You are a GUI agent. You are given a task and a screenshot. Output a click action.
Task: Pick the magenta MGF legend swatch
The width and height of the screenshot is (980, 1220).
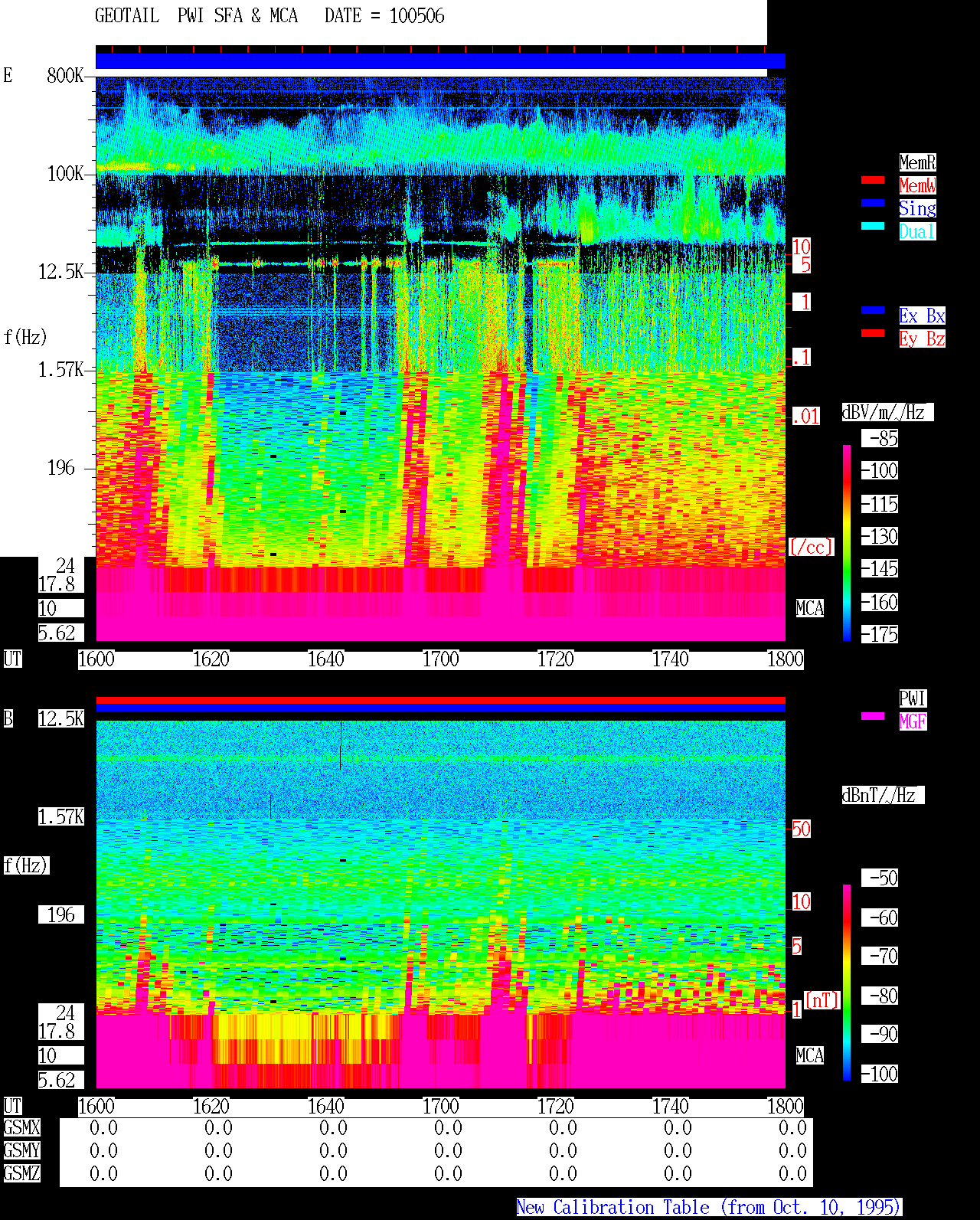tap(873, 716)
